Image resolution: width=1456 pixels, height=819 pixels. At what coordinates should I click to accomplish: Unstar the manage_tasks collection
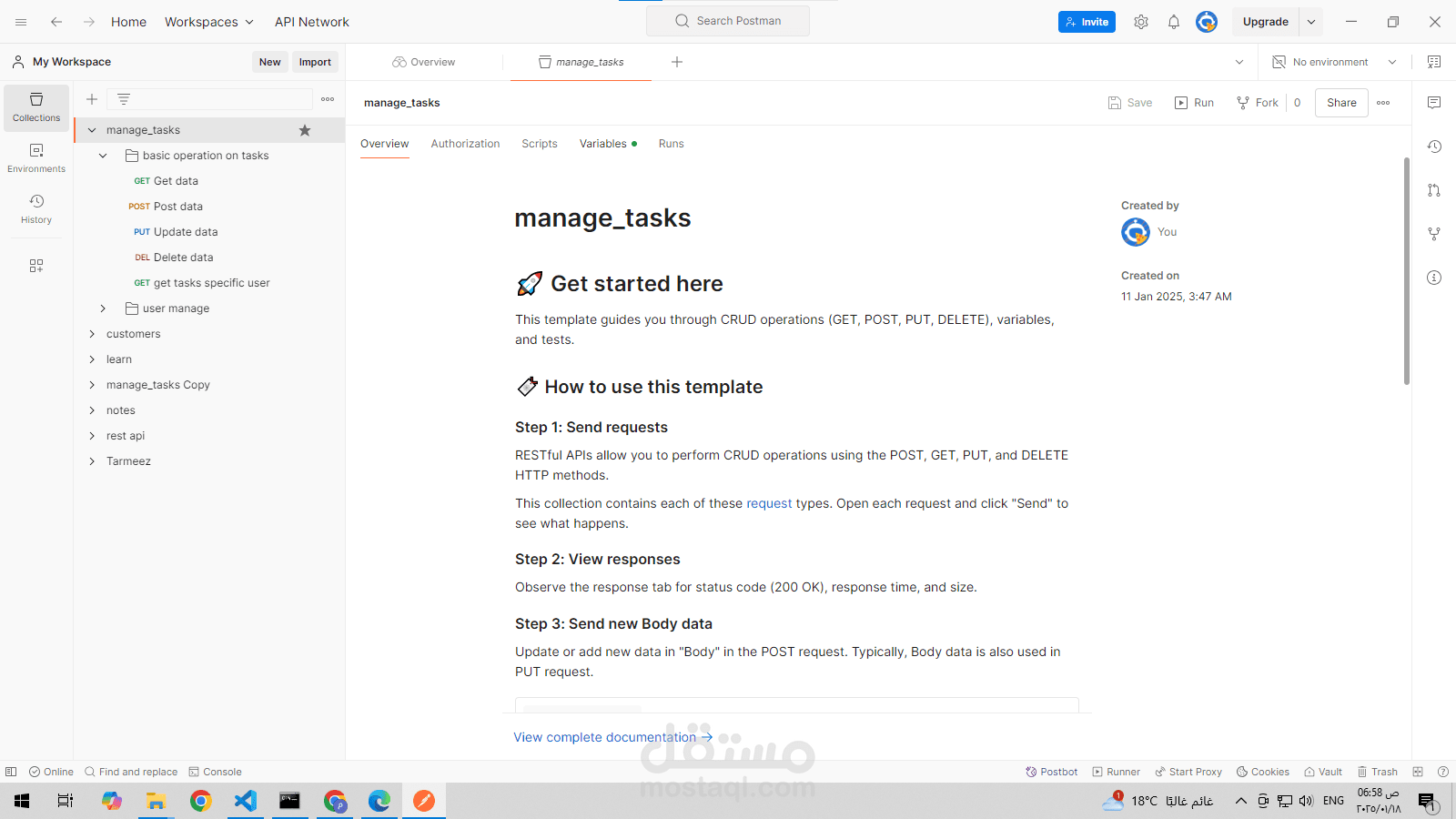(x=305, y=130)
